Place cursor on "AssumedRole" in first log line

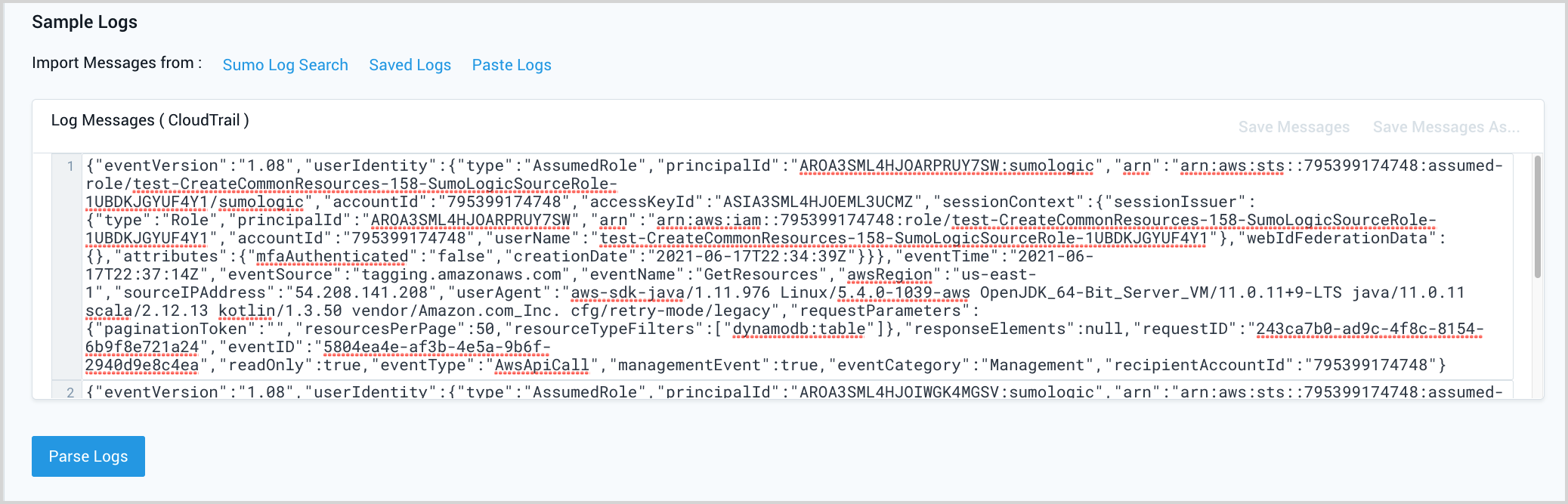(x=585, y=166)
